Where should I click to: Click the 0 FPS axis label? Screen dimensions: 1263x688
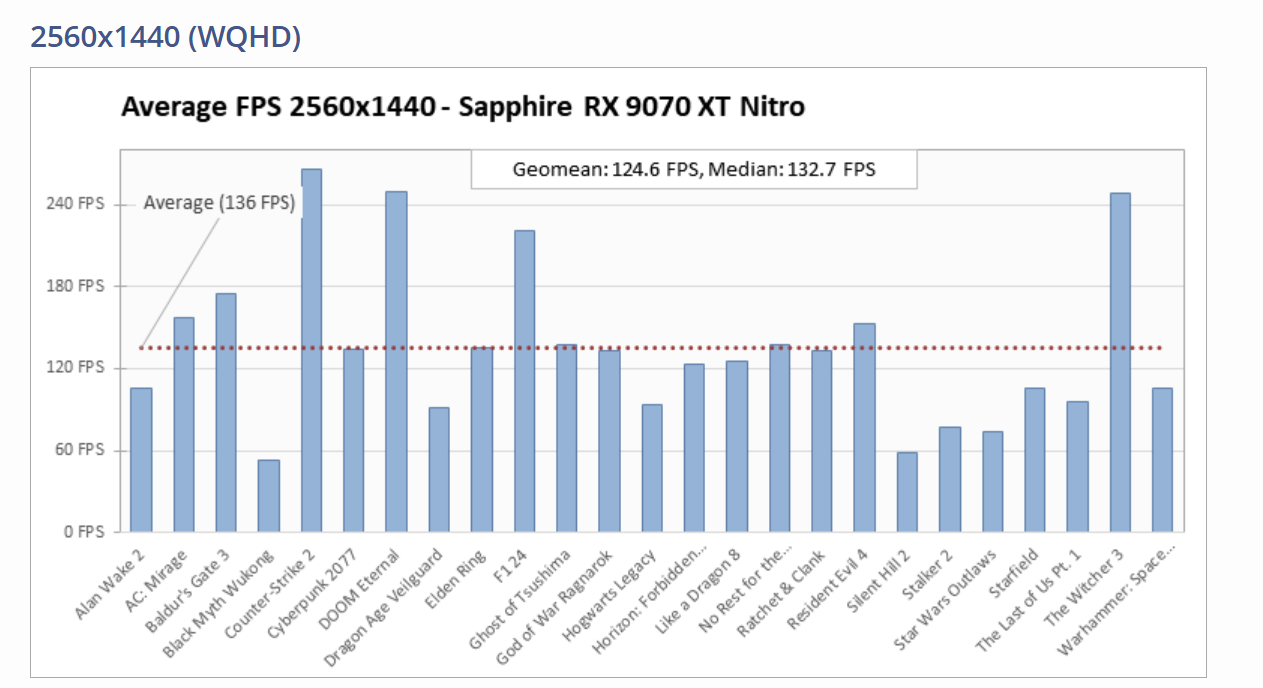[x=86, y=532]
